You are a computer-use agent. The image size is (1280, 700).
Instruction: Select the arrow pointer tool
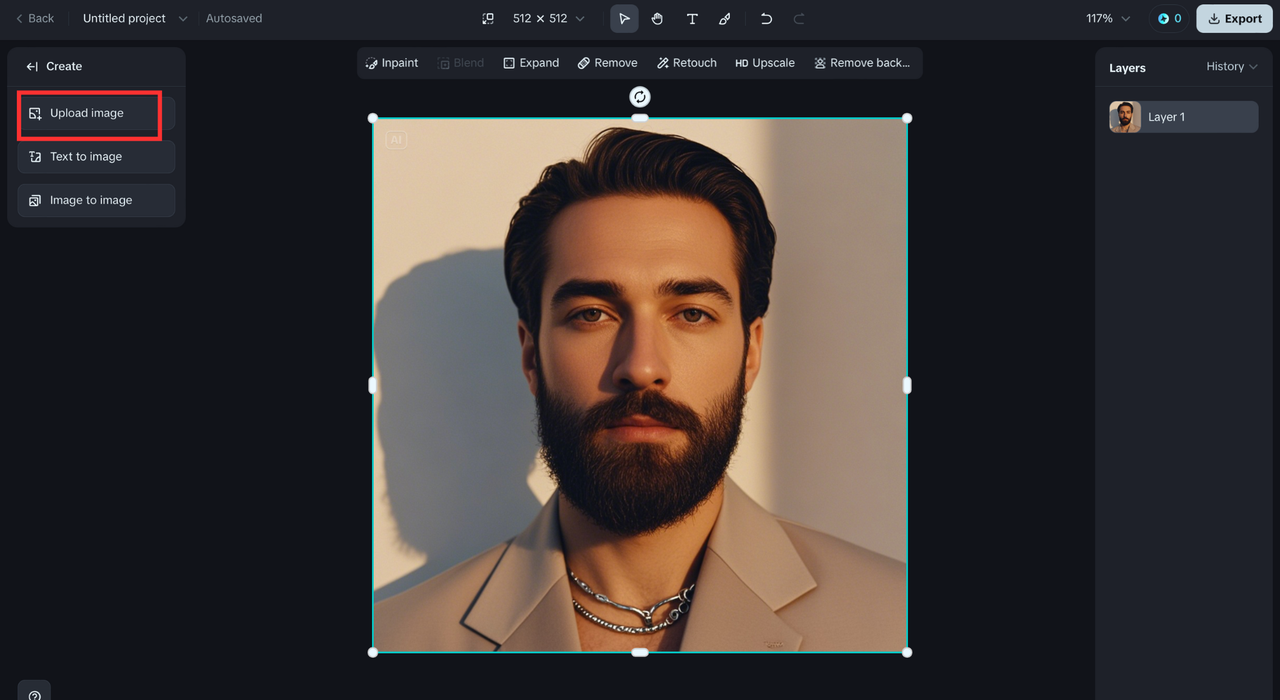(x=624, y=18)
